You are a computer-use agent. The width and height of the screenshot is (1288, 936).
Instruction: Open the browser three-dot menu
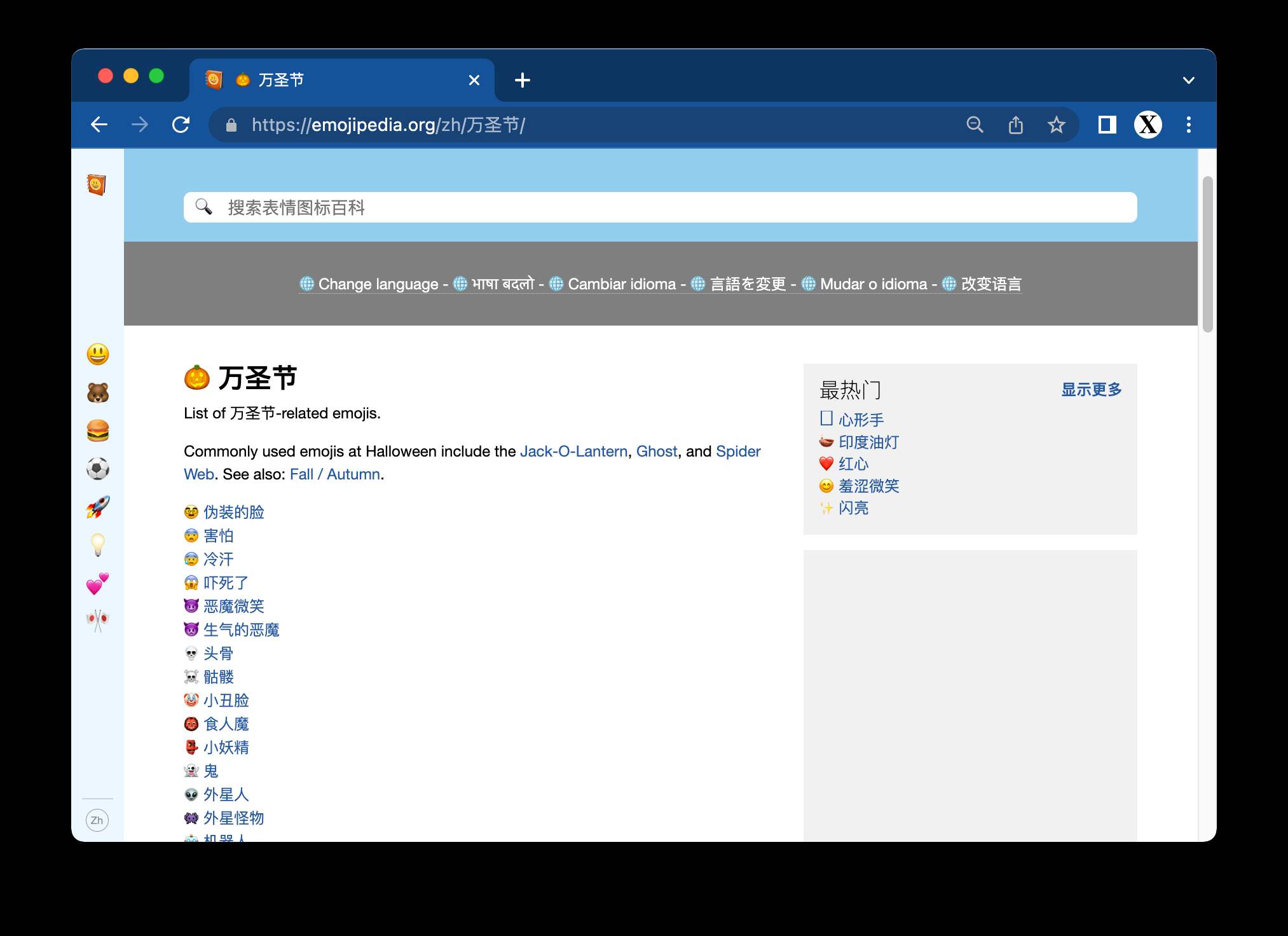[x=1188, y=125]
